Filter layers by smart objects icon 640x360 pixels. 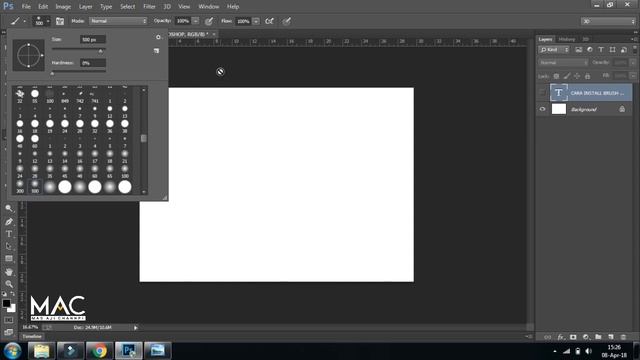[623, 50]
